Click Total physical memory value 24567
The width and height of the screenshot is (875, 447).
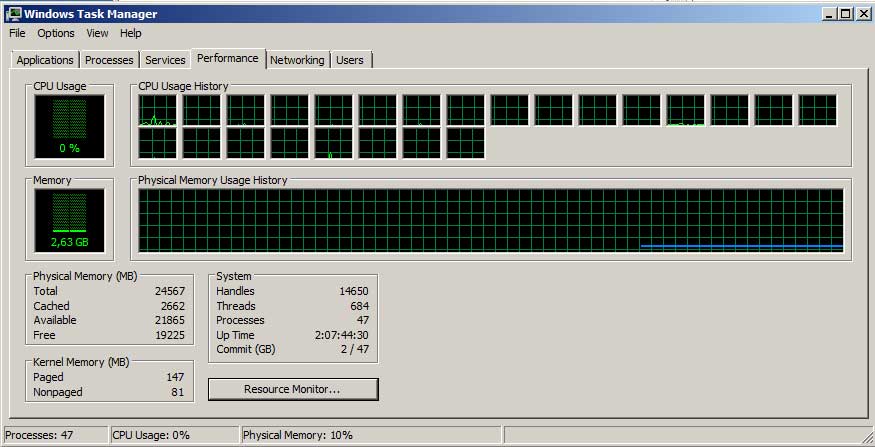tap(170, 291)
